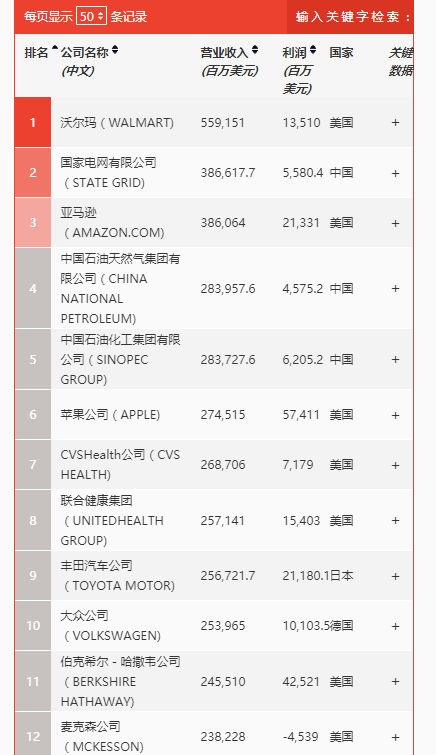The height and width of the screenshot is (755, 436).
Task: Click plus icon in Apple row
Action: [396, 415]
